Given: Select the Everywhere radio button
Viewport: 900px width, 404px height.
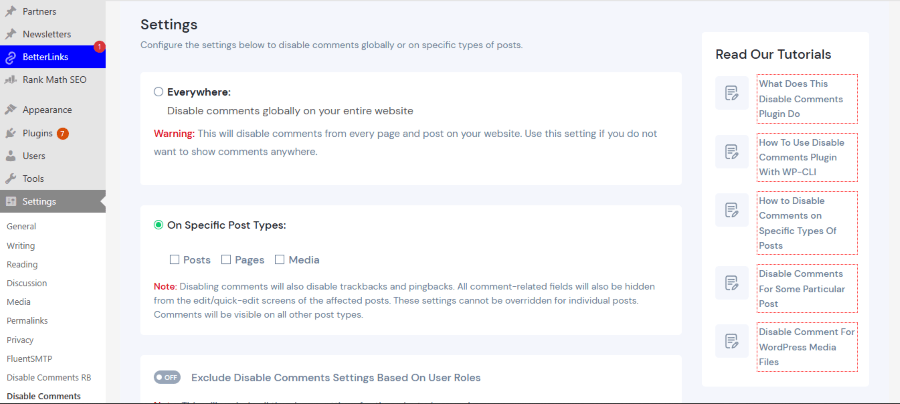Looking at the screenshot, I should (158, 92).
